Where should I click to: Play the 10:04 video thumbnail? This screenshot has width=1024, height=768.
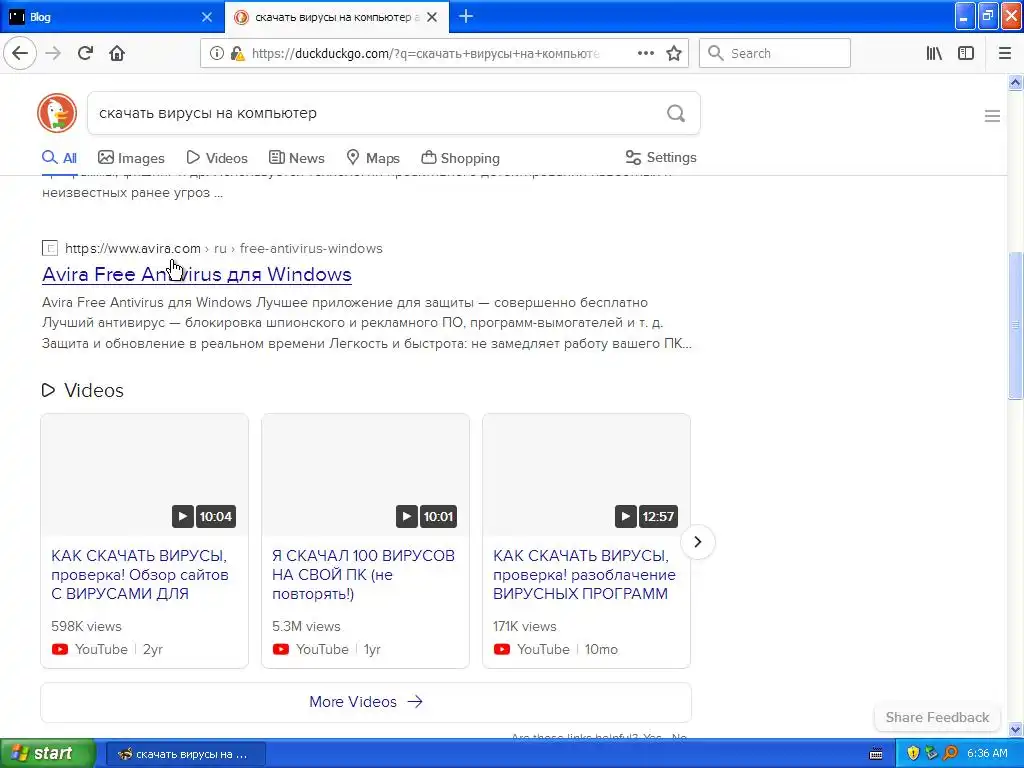(x=144, y=475)
